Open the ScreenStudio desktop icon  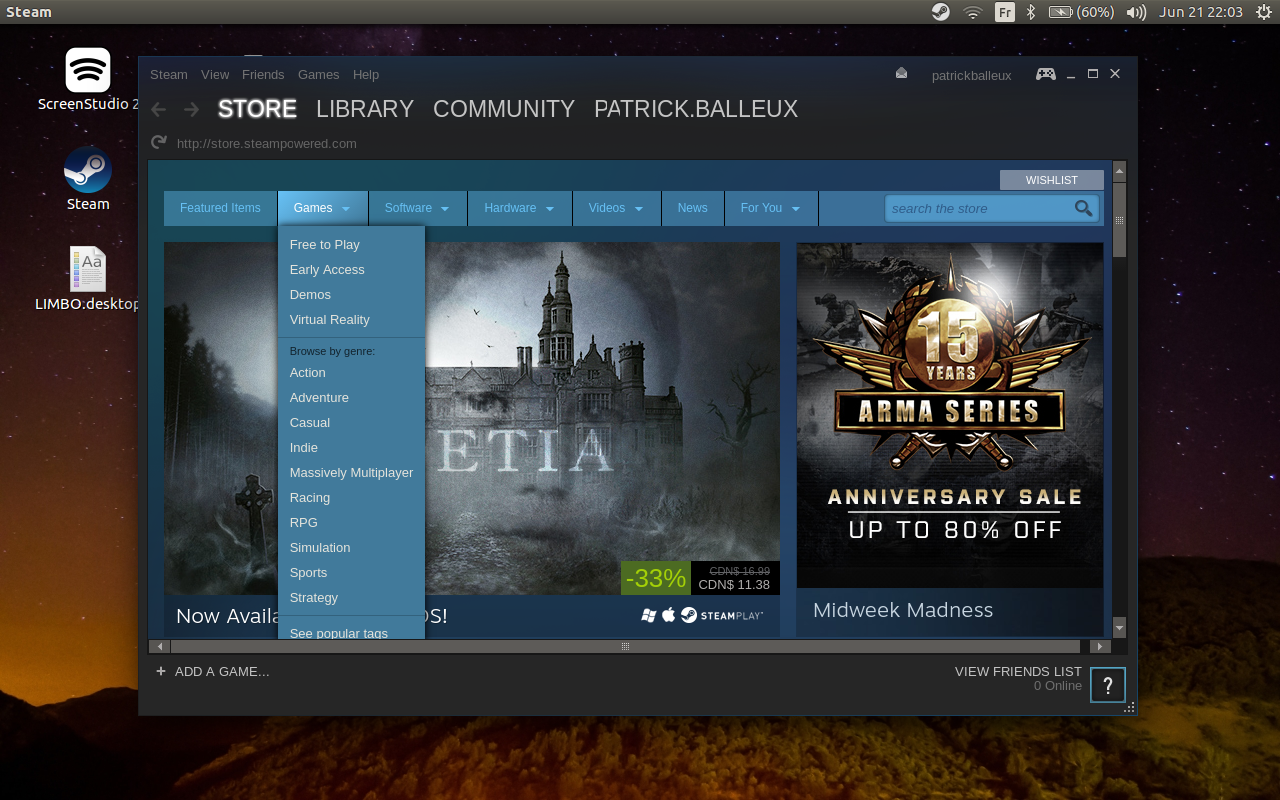pyautogui.click(x=88, y=70)
